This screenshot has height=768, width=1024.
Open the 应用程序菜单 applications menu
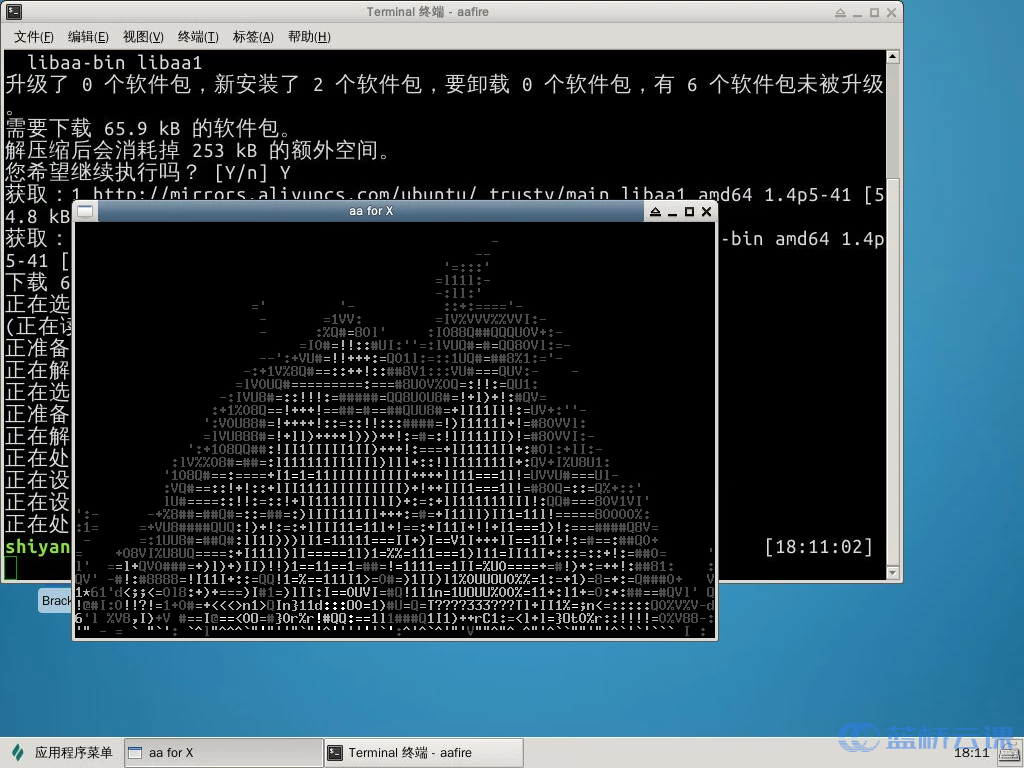pos(63,752)
